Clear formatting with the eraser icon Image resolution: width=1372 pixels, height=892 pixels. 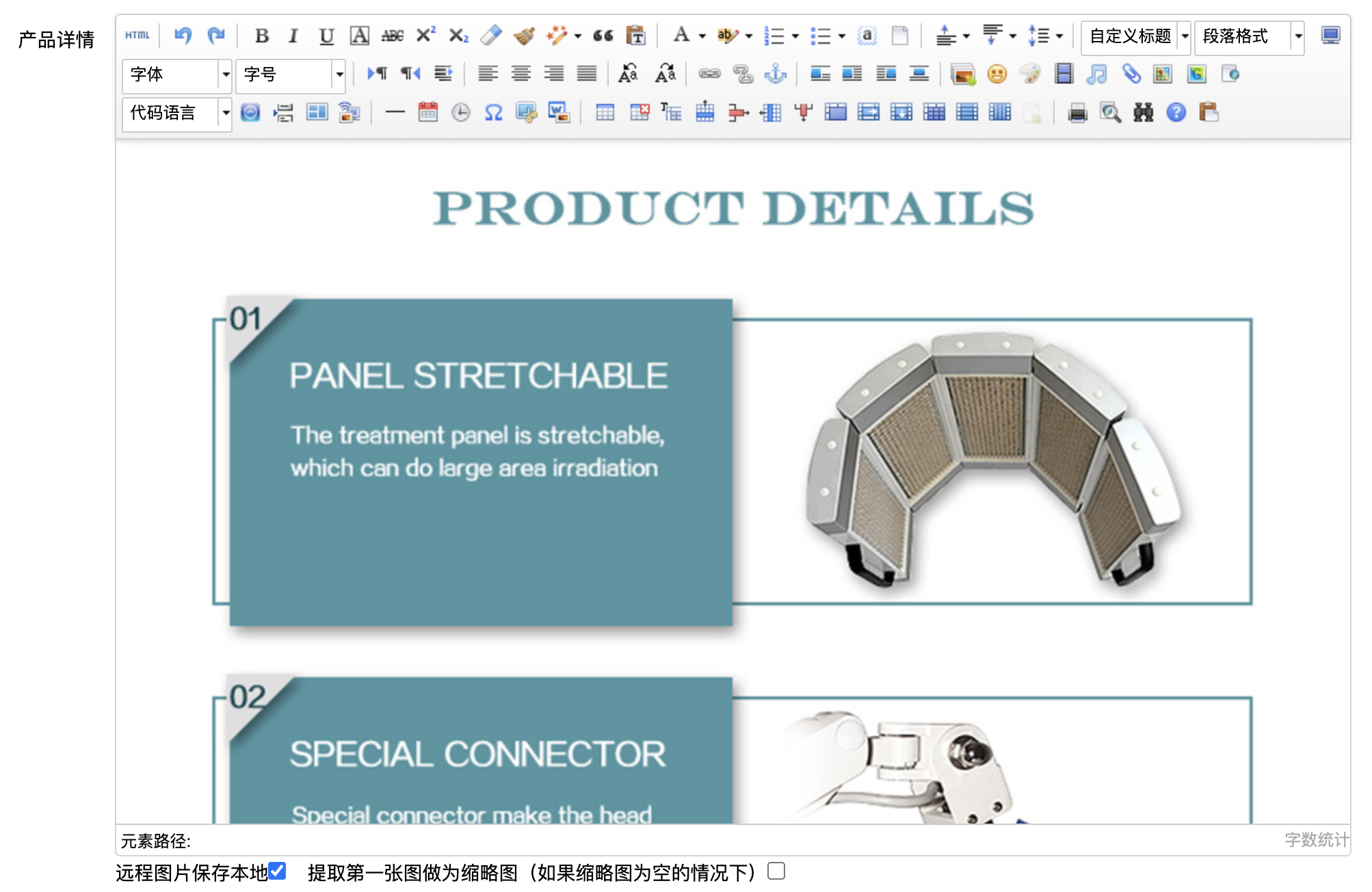tap(490, 35)
